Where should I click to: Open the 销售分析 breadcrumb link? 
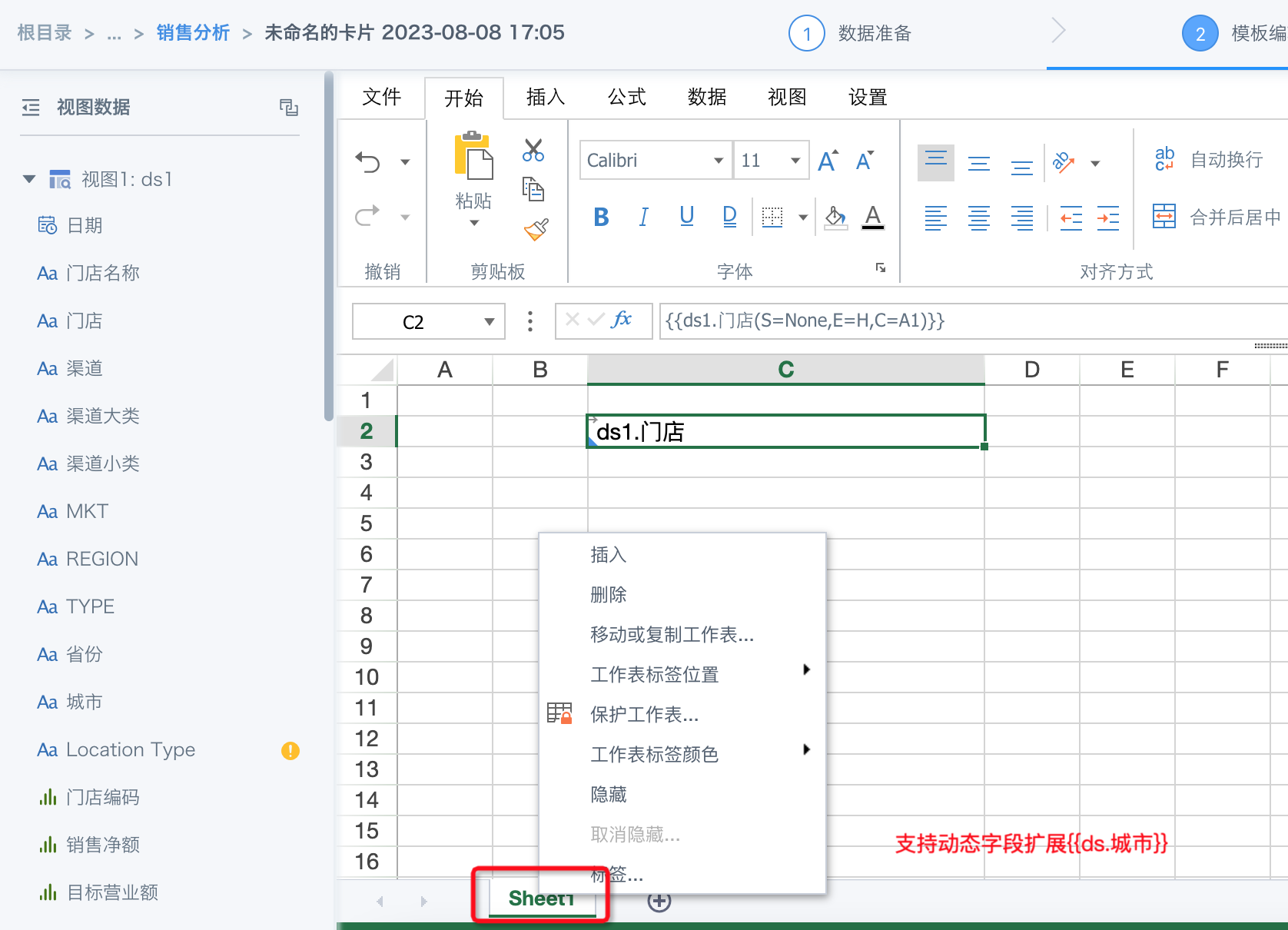tap(193, 33)
